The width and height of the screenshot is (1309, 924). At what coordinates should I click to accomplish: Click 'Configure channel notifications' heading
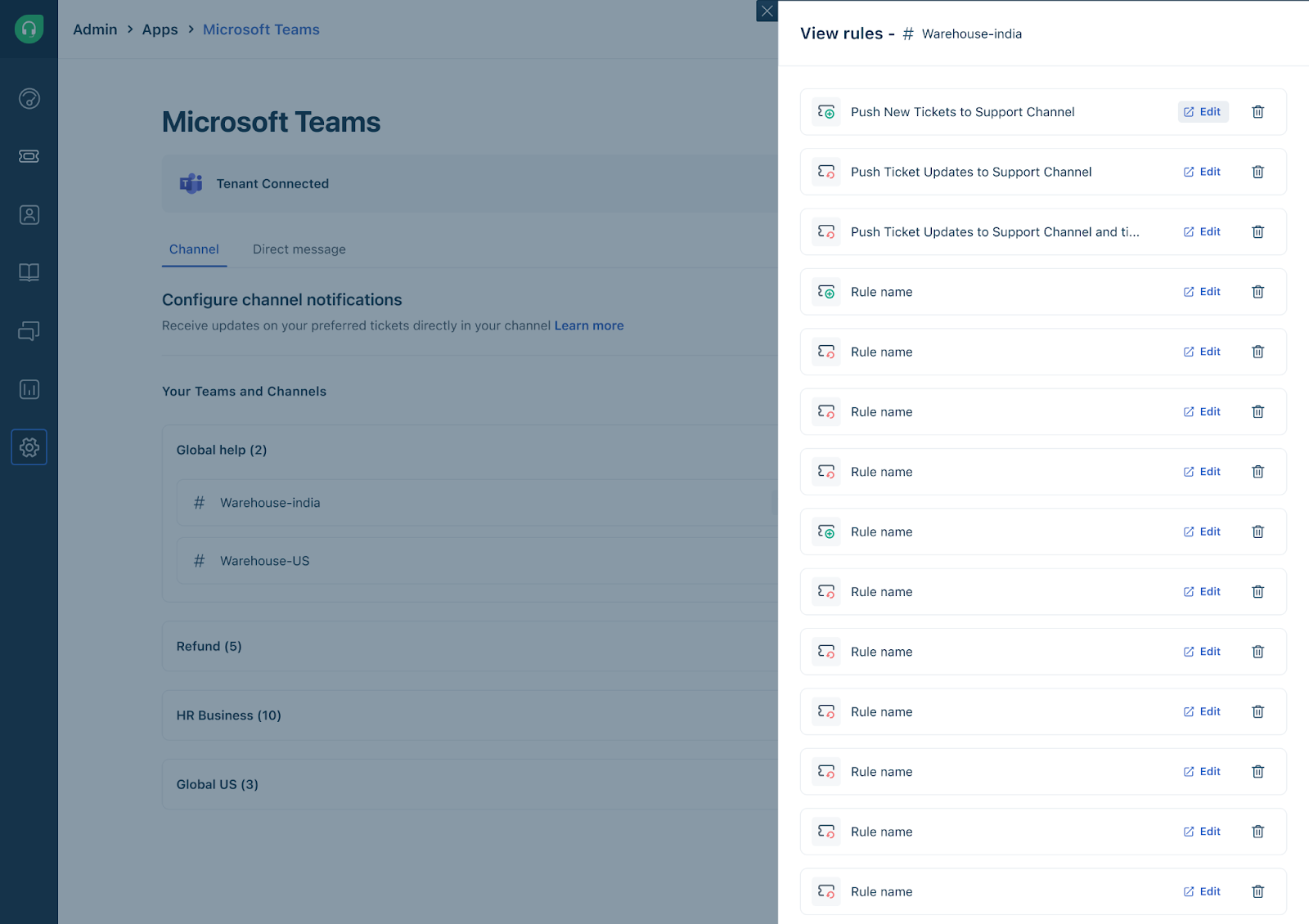282,300
